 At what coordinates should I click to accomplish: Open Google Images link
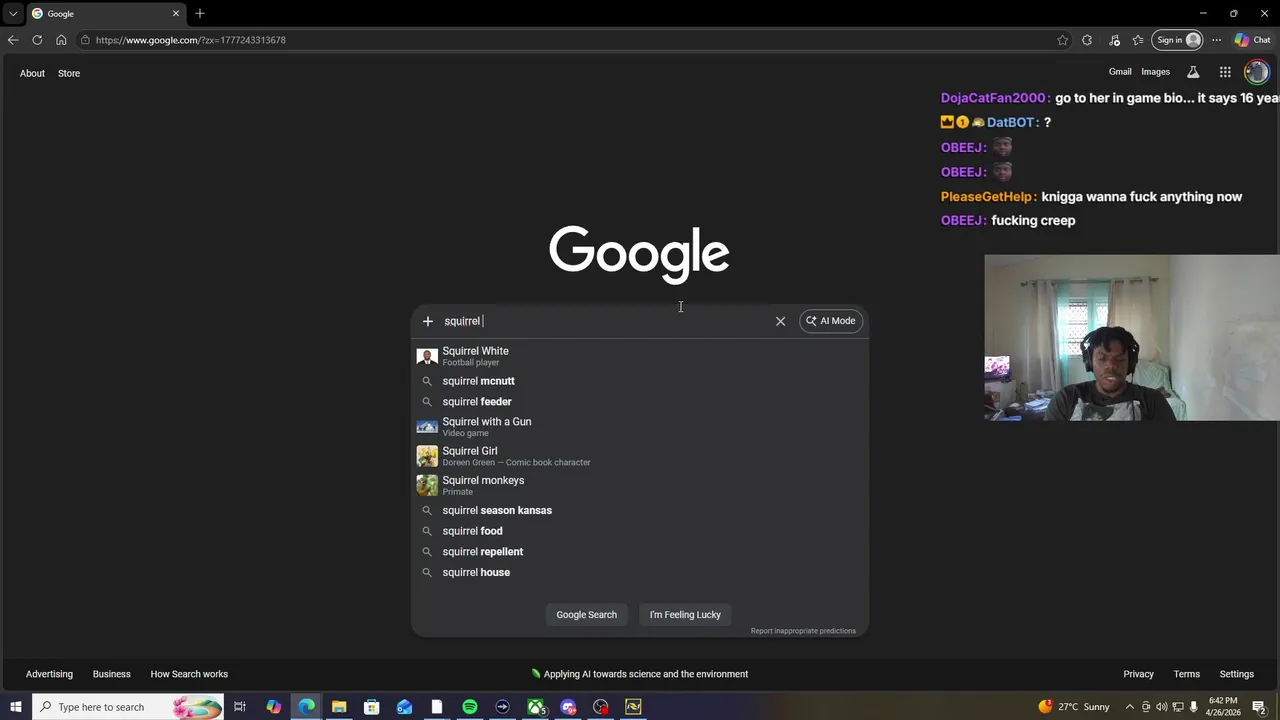click(x=1156, y=72)
